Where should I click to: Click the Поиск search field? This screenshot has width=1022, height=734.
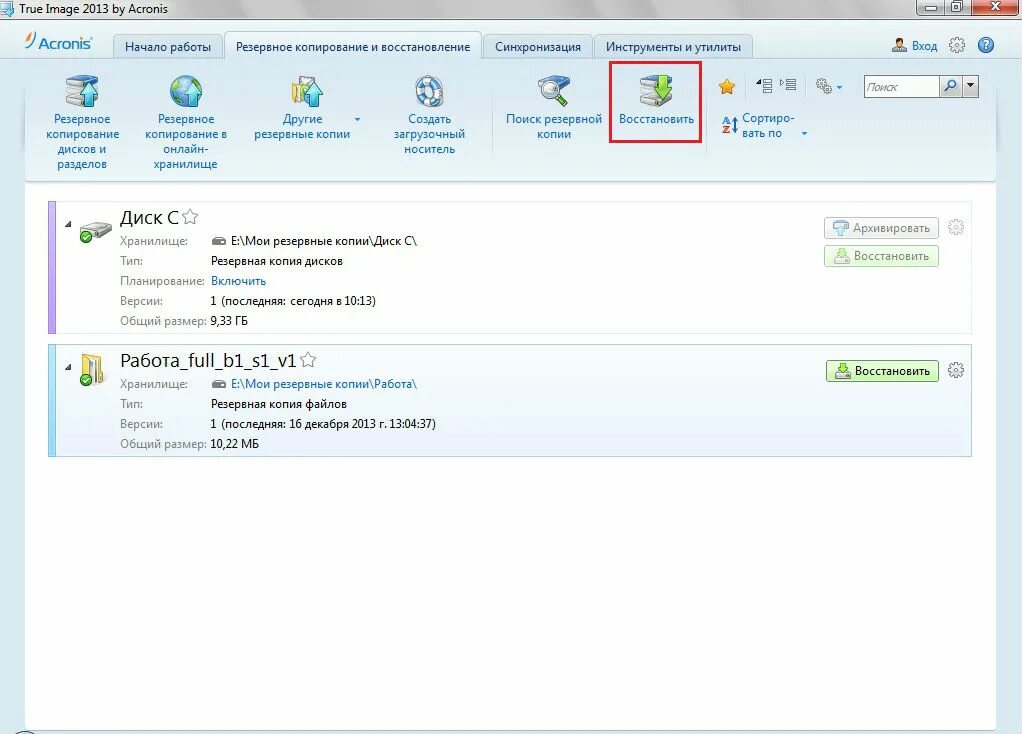pyautogui.click(x=901, y=87)
